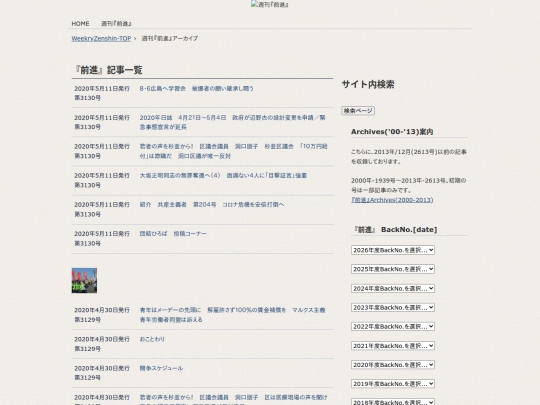Open the おことわり article link

click(x=152, y=339)
